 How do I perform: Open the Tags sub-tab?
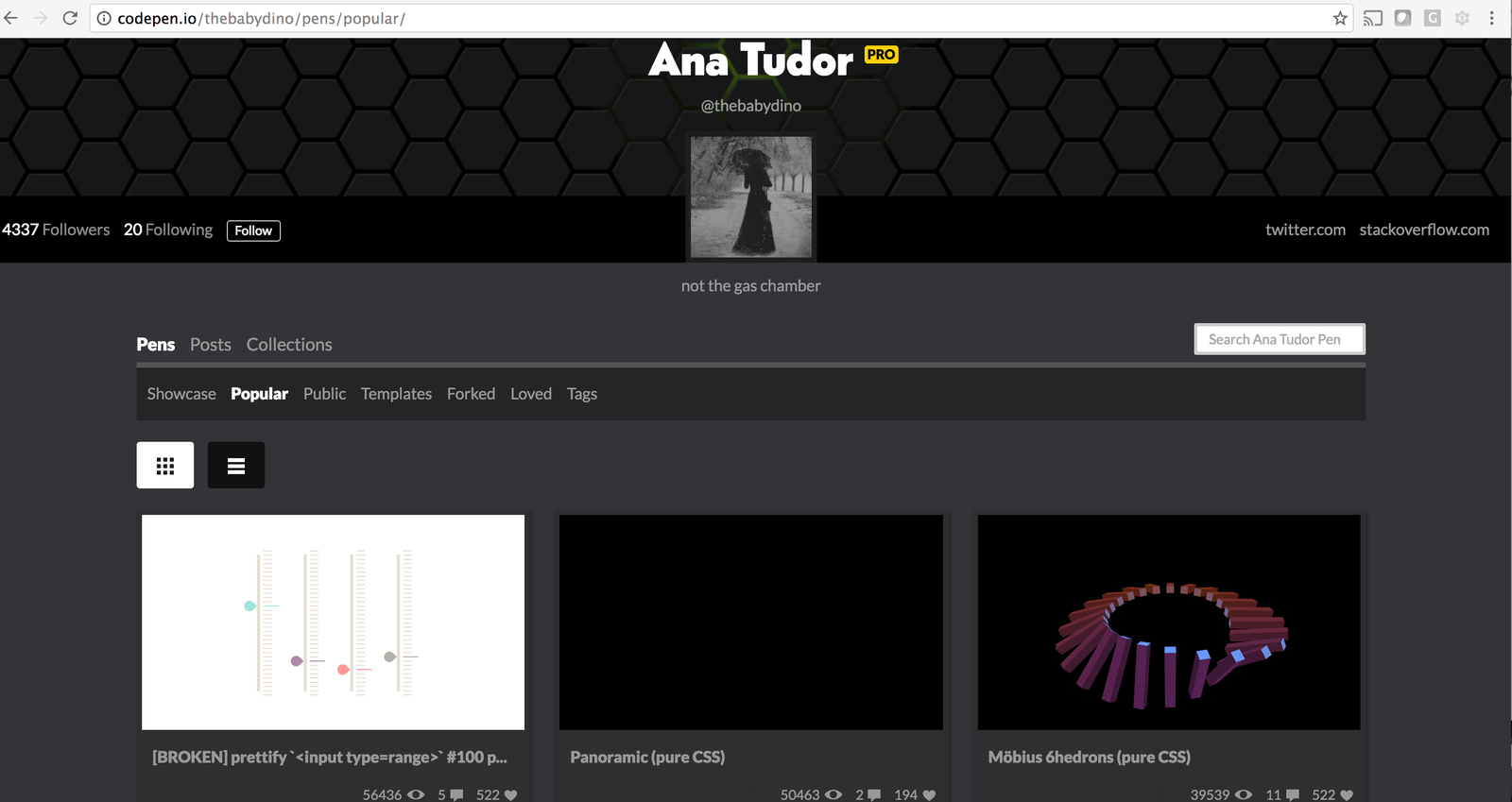click(582, 394)
